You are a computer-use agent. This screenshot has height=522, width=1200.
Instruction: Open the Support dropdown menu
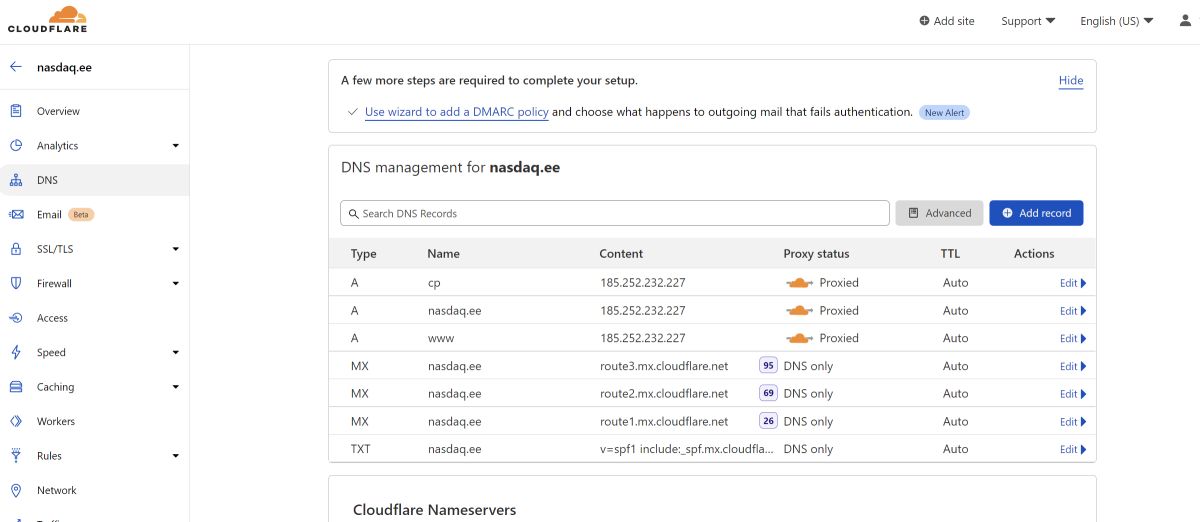coord(1028,21)
